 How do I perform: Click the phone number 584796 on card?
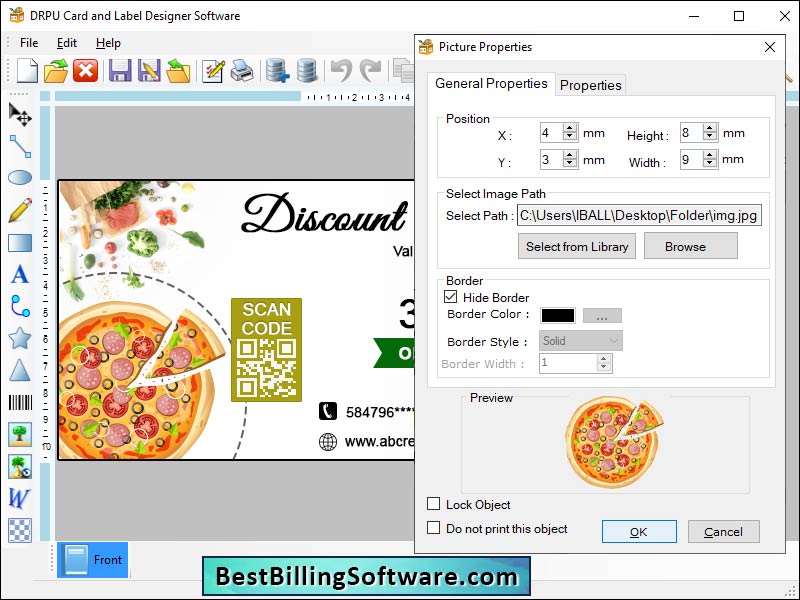pyautogui.click(x=380, y=412)
